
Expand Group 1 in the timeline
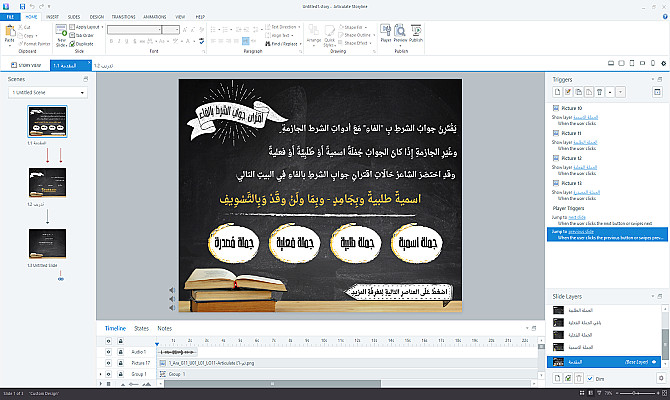pyautogui.click(x=101, y=374)
